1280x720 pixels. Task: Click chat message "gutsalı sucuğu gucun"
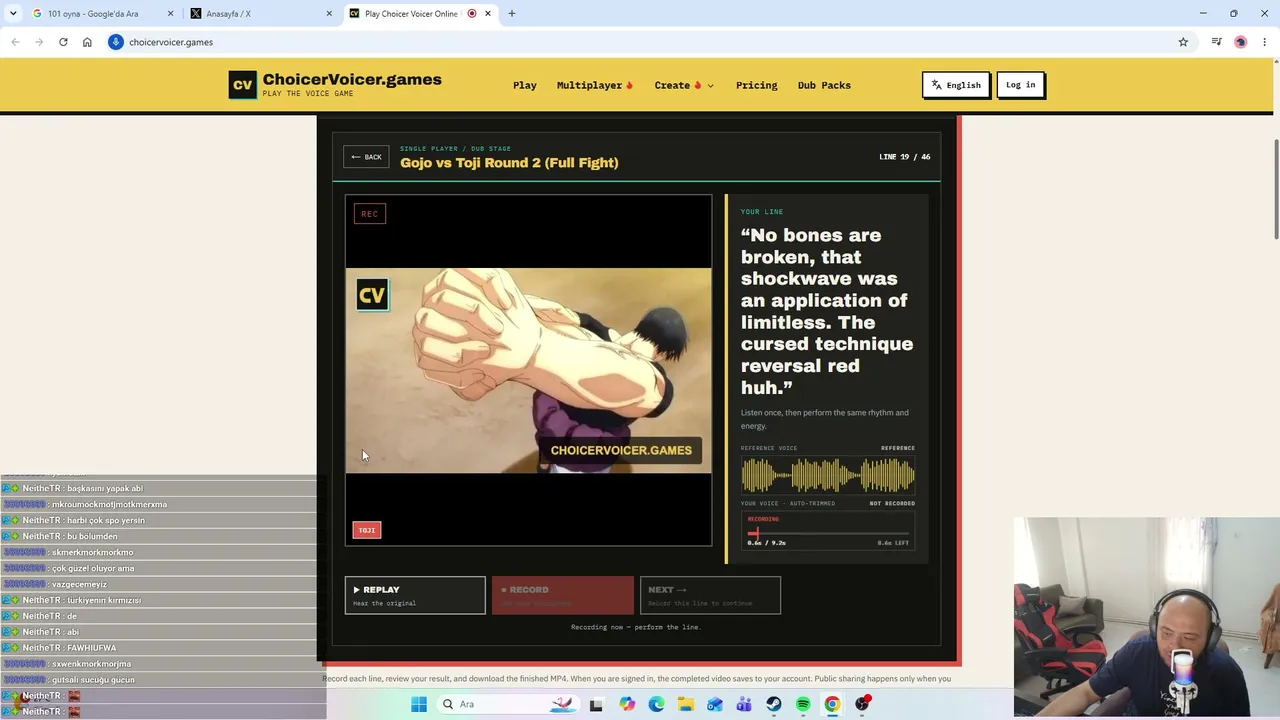point(93,680)
